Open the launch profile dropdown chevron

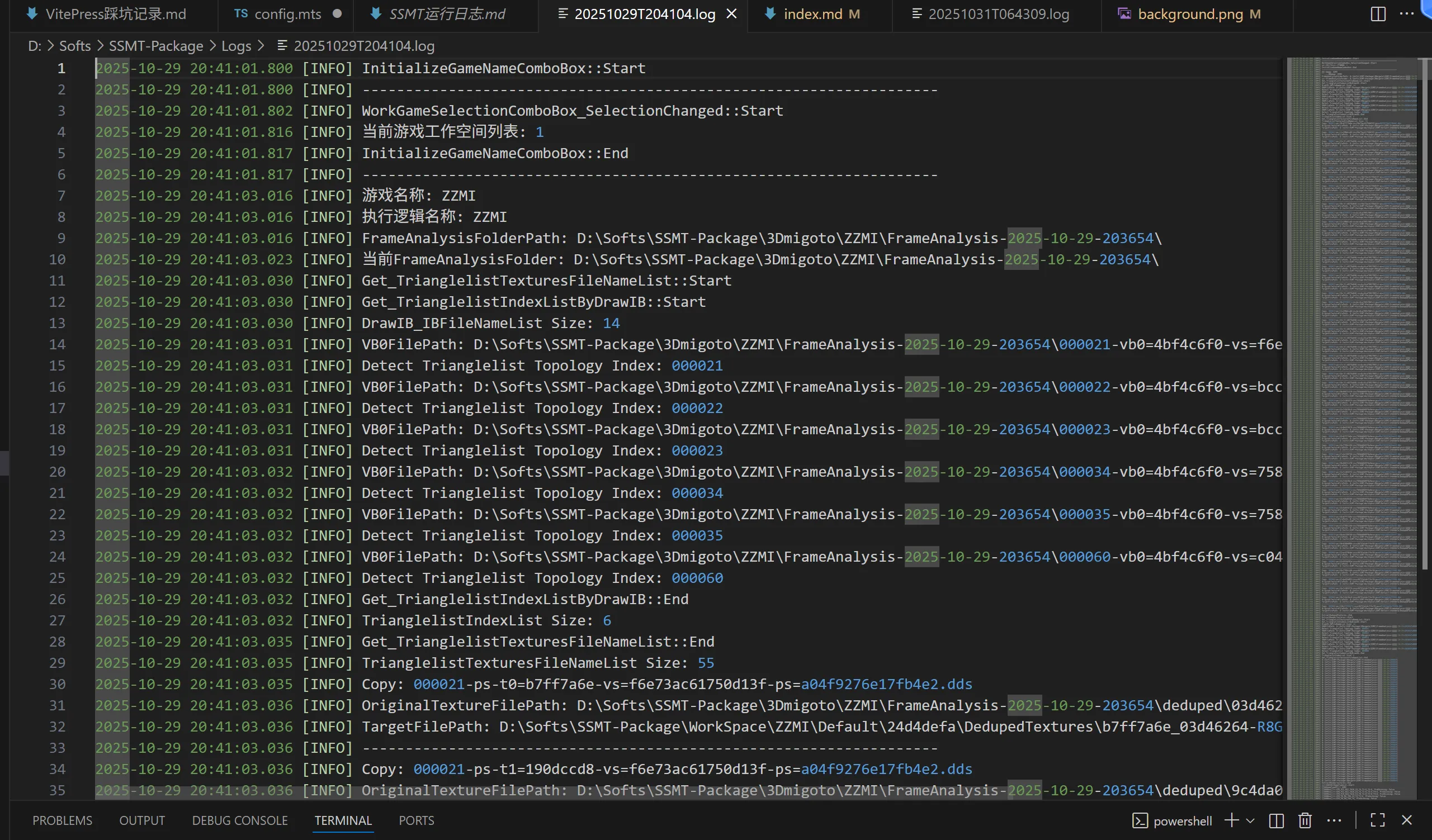click(x=1250, y=820)
